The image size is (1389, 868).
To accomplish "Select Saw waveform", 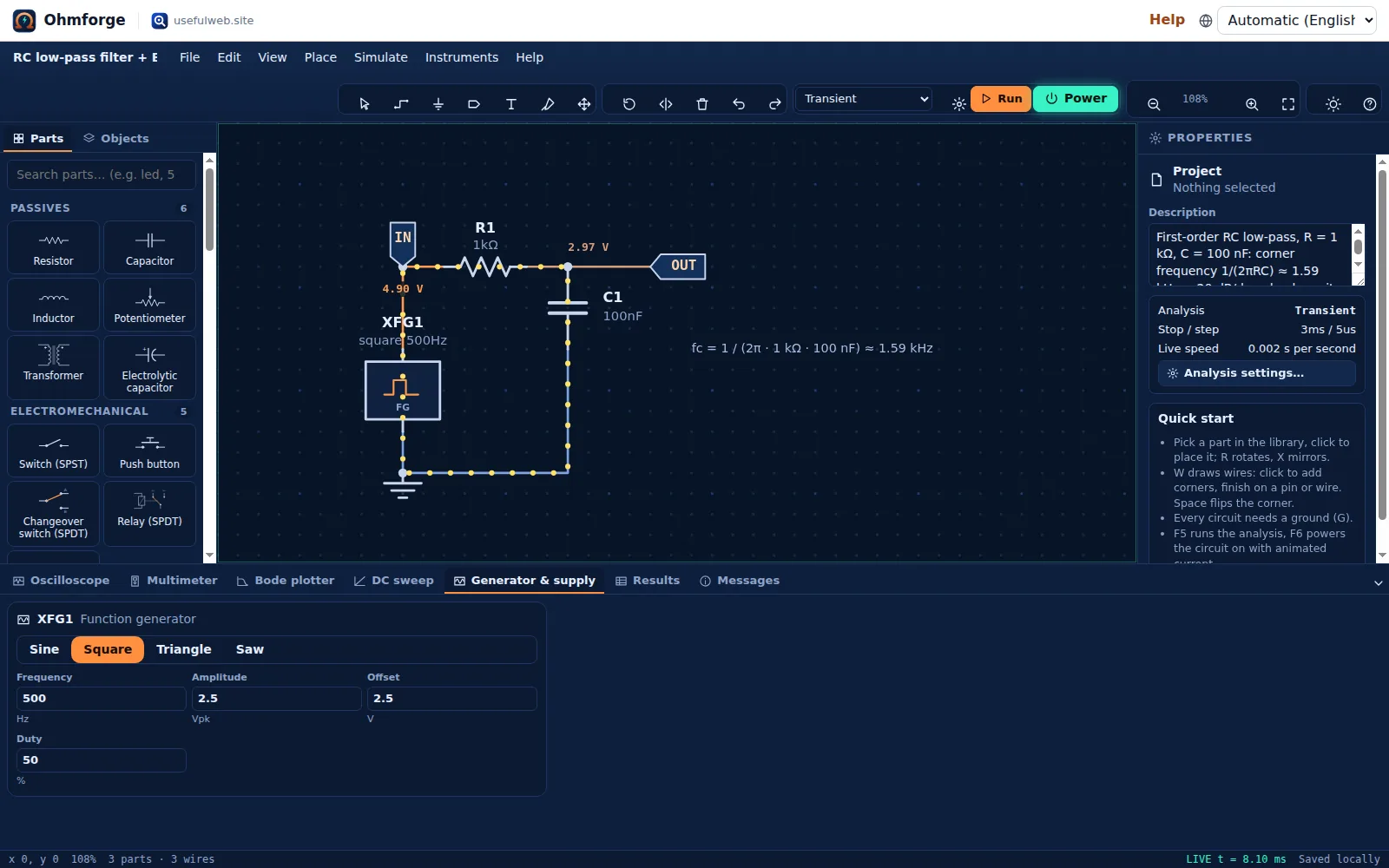I will coord(249,649).
